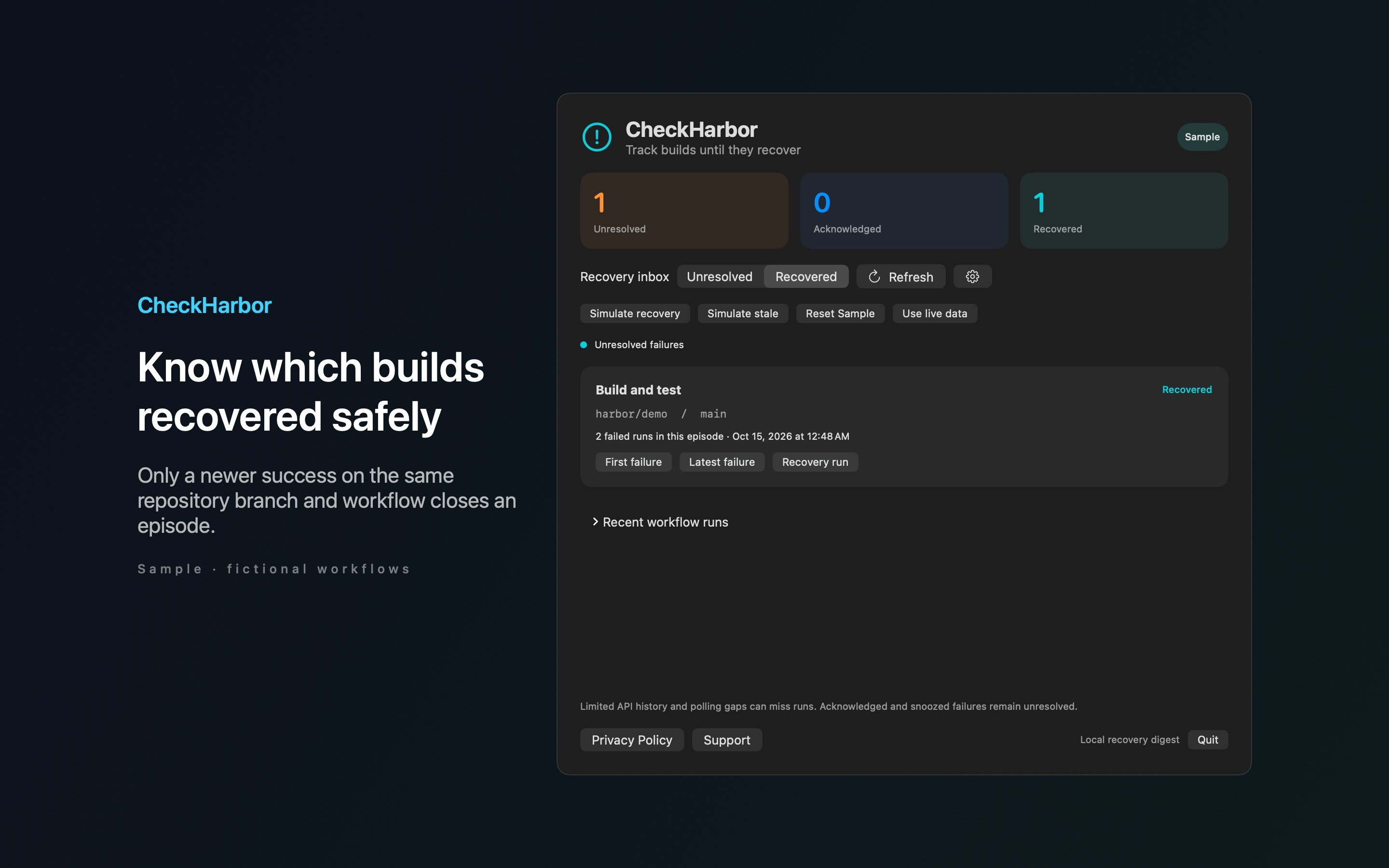Click the harbor/demo repository text
Image resolution: width=1389 pixels, height=868 pixels.
631,414
